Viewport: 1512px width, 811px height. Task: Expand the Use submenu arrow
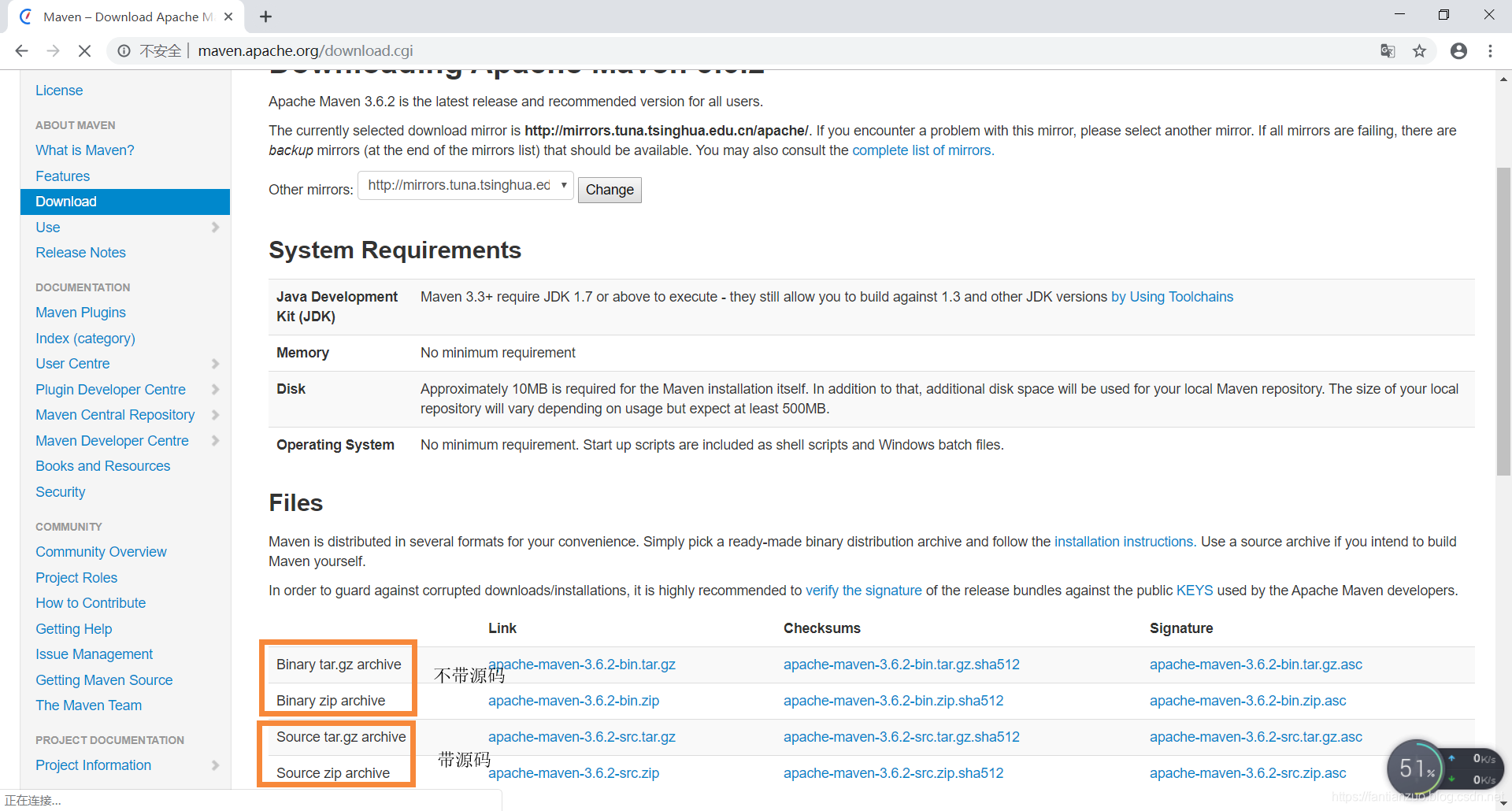click(215, 228)
